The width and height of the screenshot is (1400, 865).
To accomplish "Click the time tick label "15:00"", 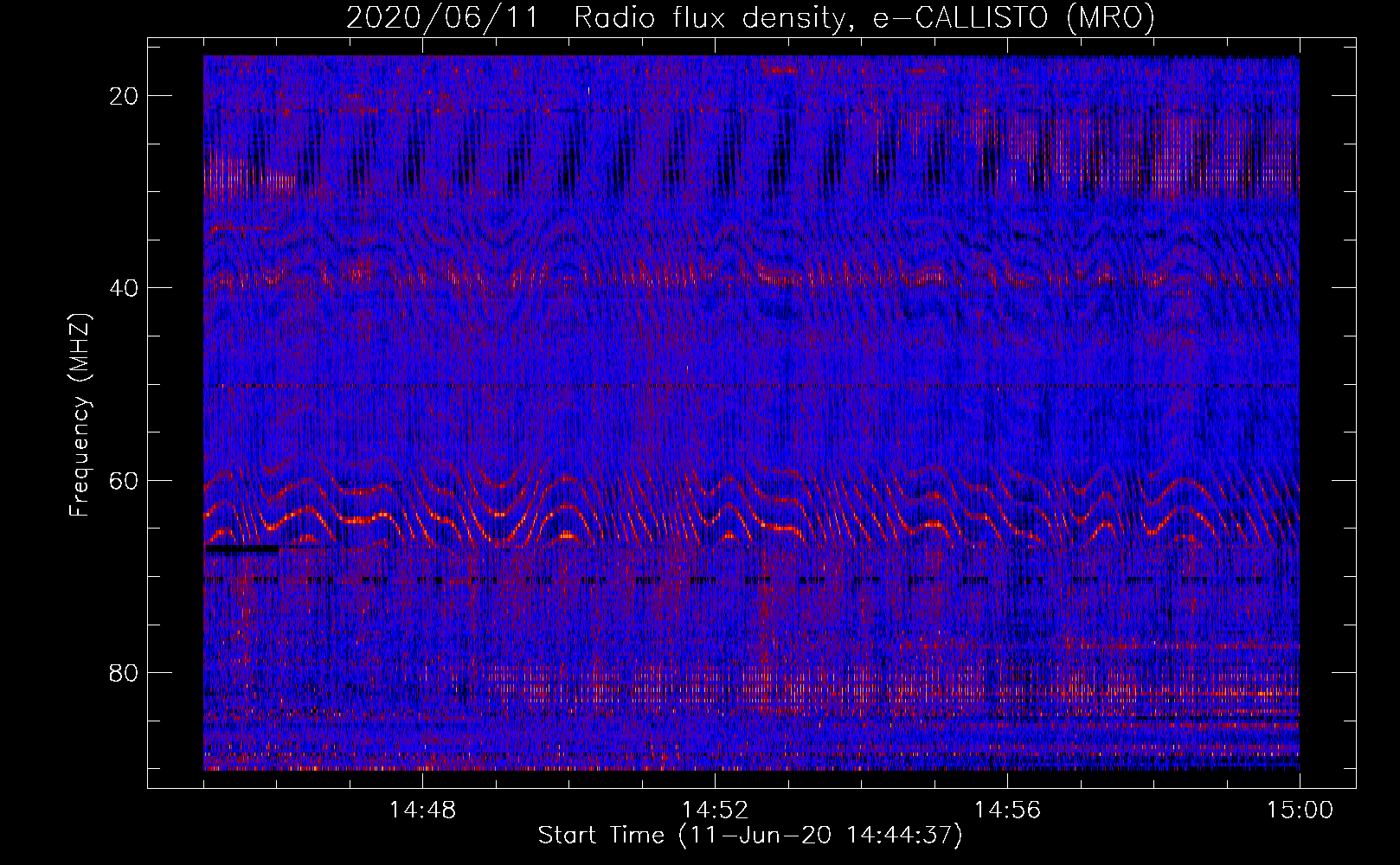I will 1300,811.
